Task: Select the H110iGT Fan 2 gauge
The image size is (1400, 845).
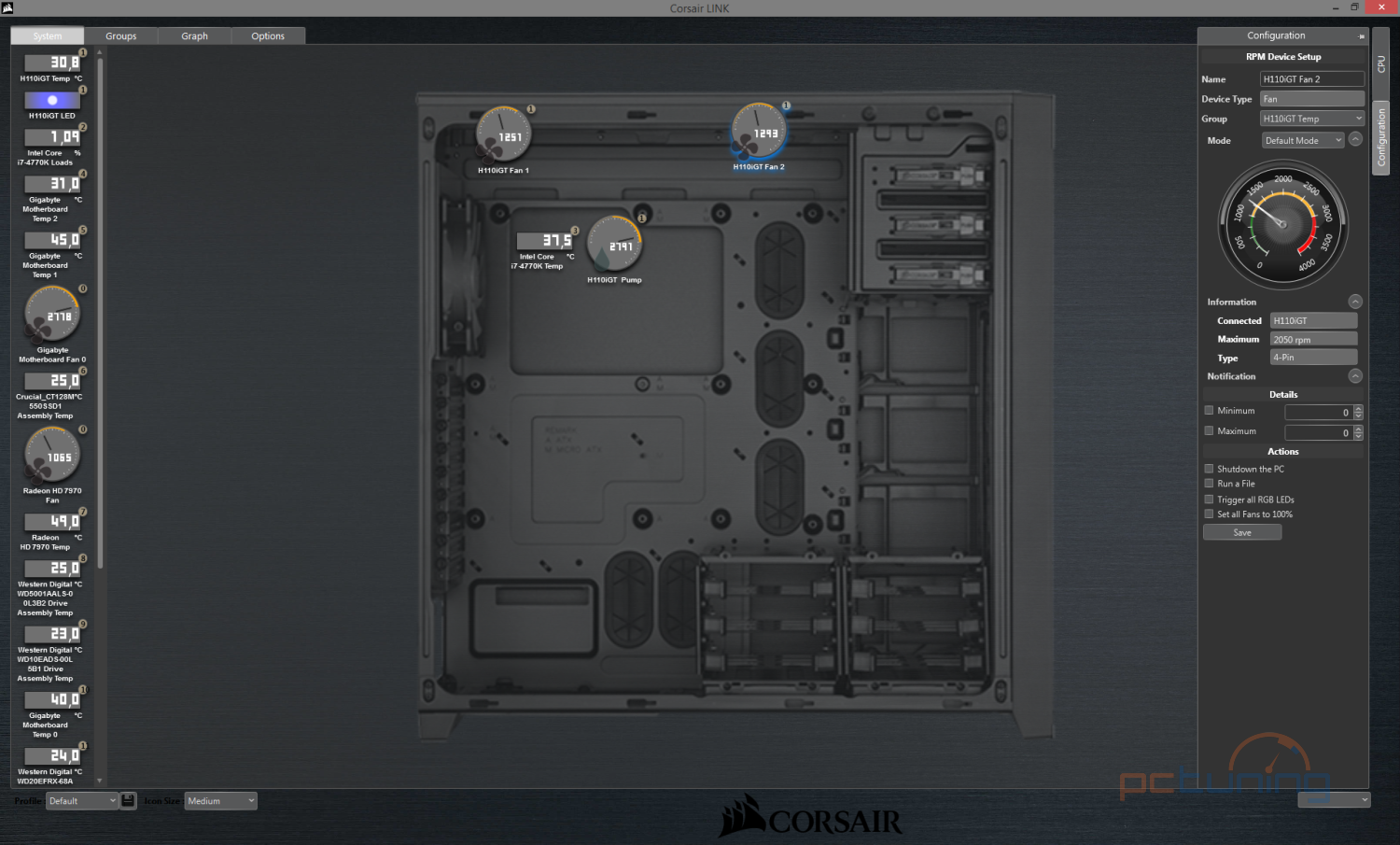Action: click(759, 131)
